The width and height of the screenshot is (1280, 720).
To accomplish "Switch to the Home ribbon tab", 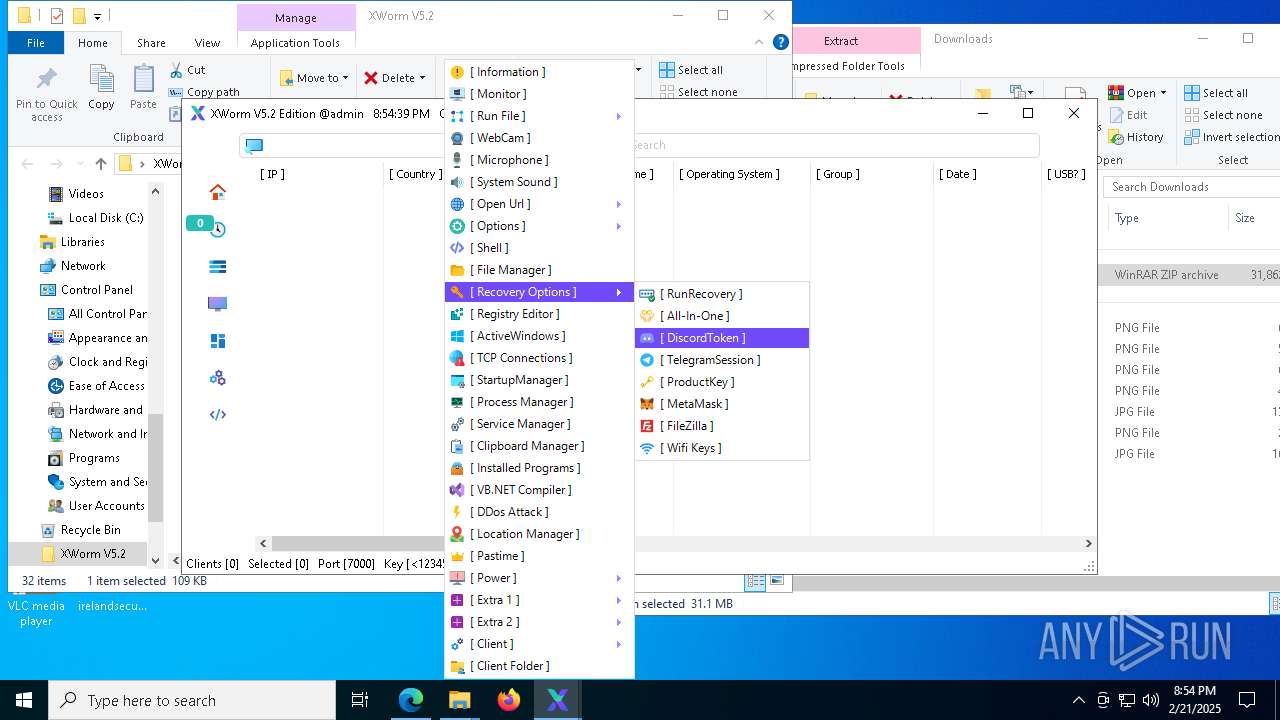I will point(92,43).
